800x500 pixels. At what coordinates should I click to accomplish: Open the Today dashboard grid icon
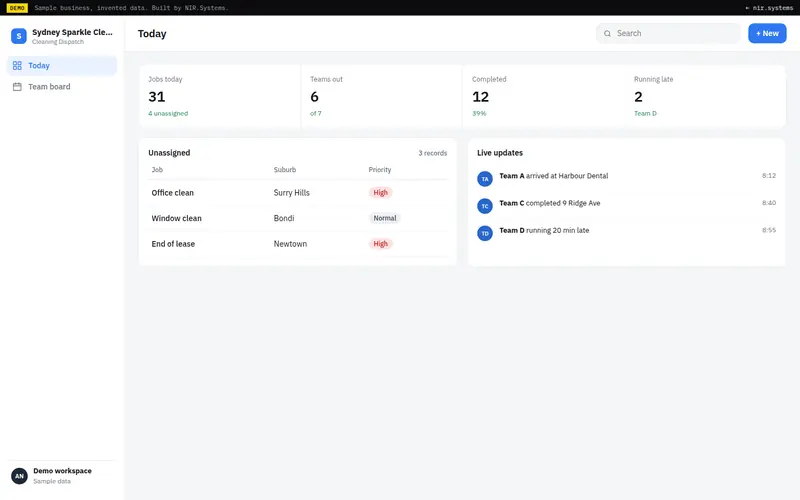click(17, 65)
